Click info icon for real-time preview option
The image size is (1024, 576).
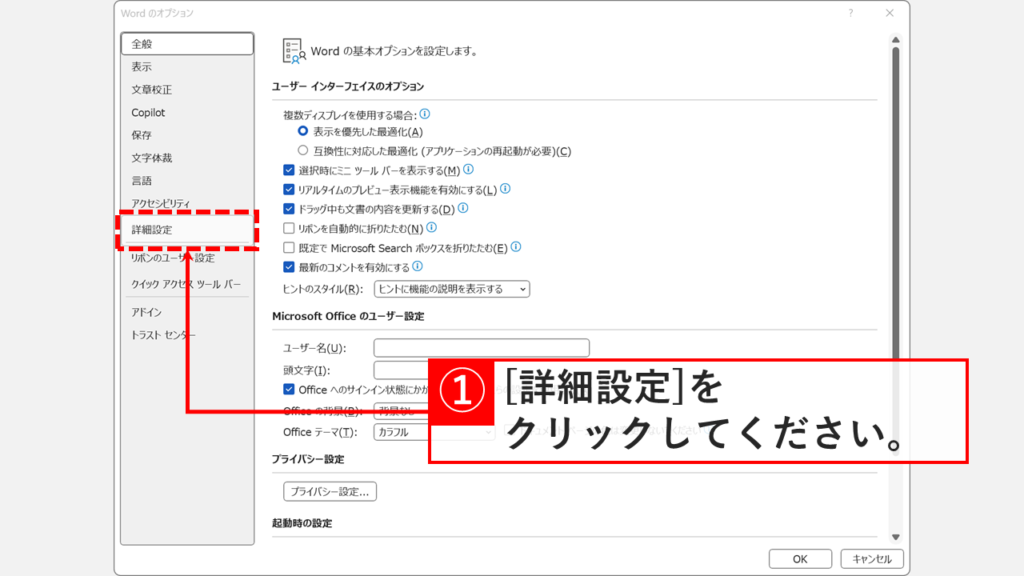(507, 190)
